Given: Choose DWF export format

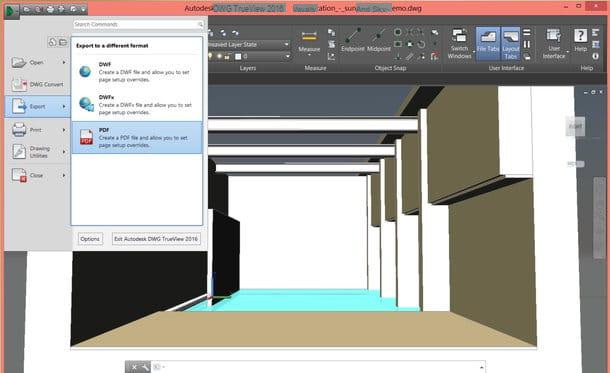Looking at the screenshot, I should pyautogui.click(x=137, y=72).
